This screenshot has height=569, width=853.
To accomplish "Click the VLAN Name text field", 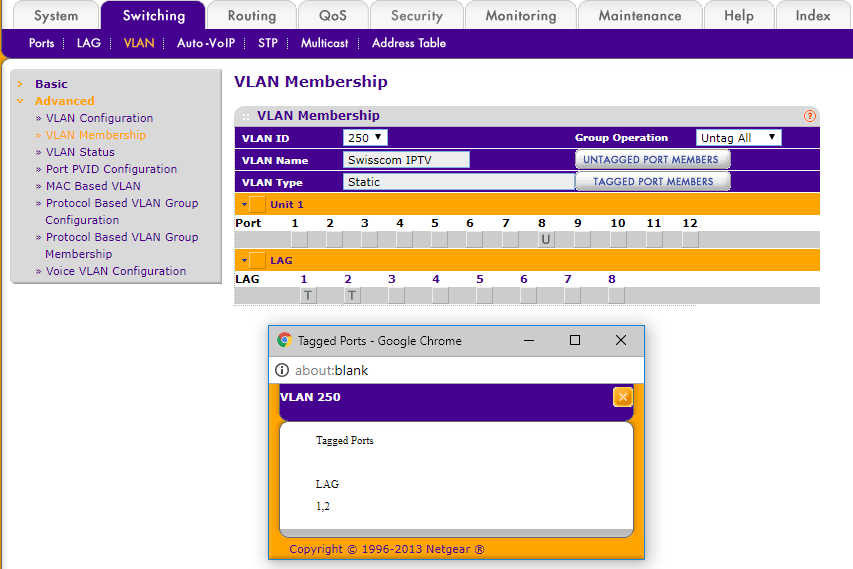I will (406, 160).
